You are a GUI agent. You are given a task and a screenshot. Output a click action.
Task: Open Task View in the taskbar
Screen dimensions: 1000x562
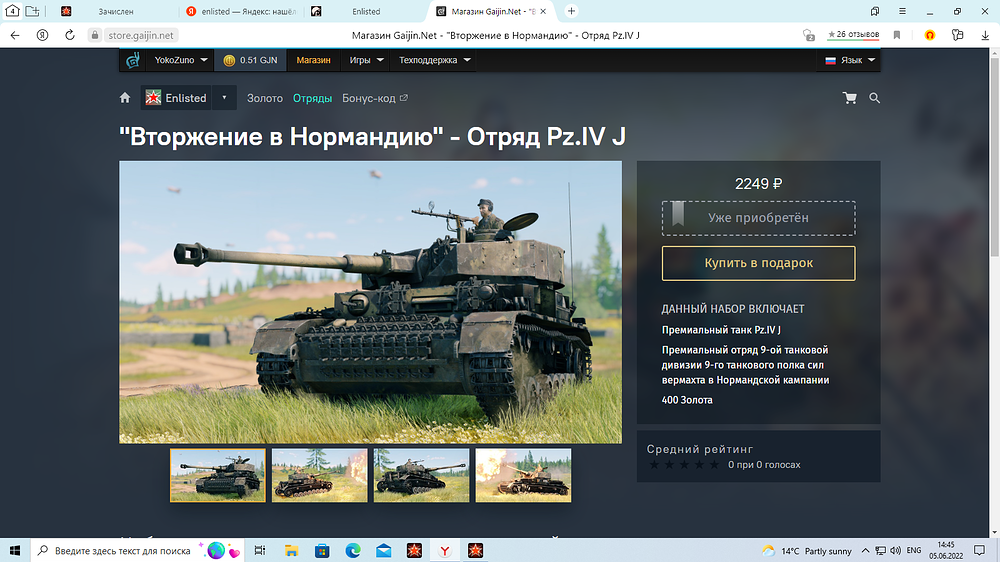260,551
